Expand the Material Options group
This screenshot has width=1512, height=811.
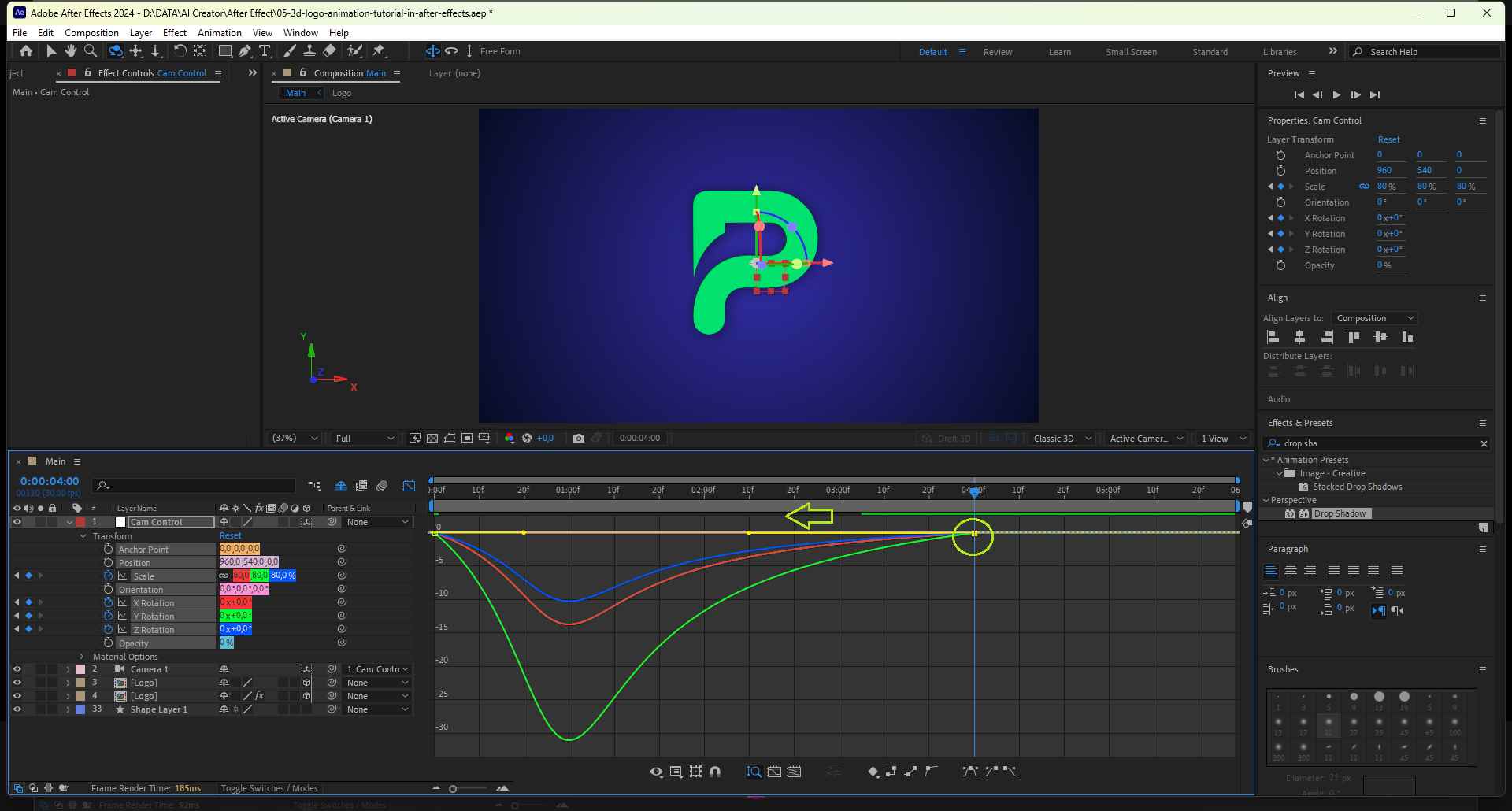(82, 657)
